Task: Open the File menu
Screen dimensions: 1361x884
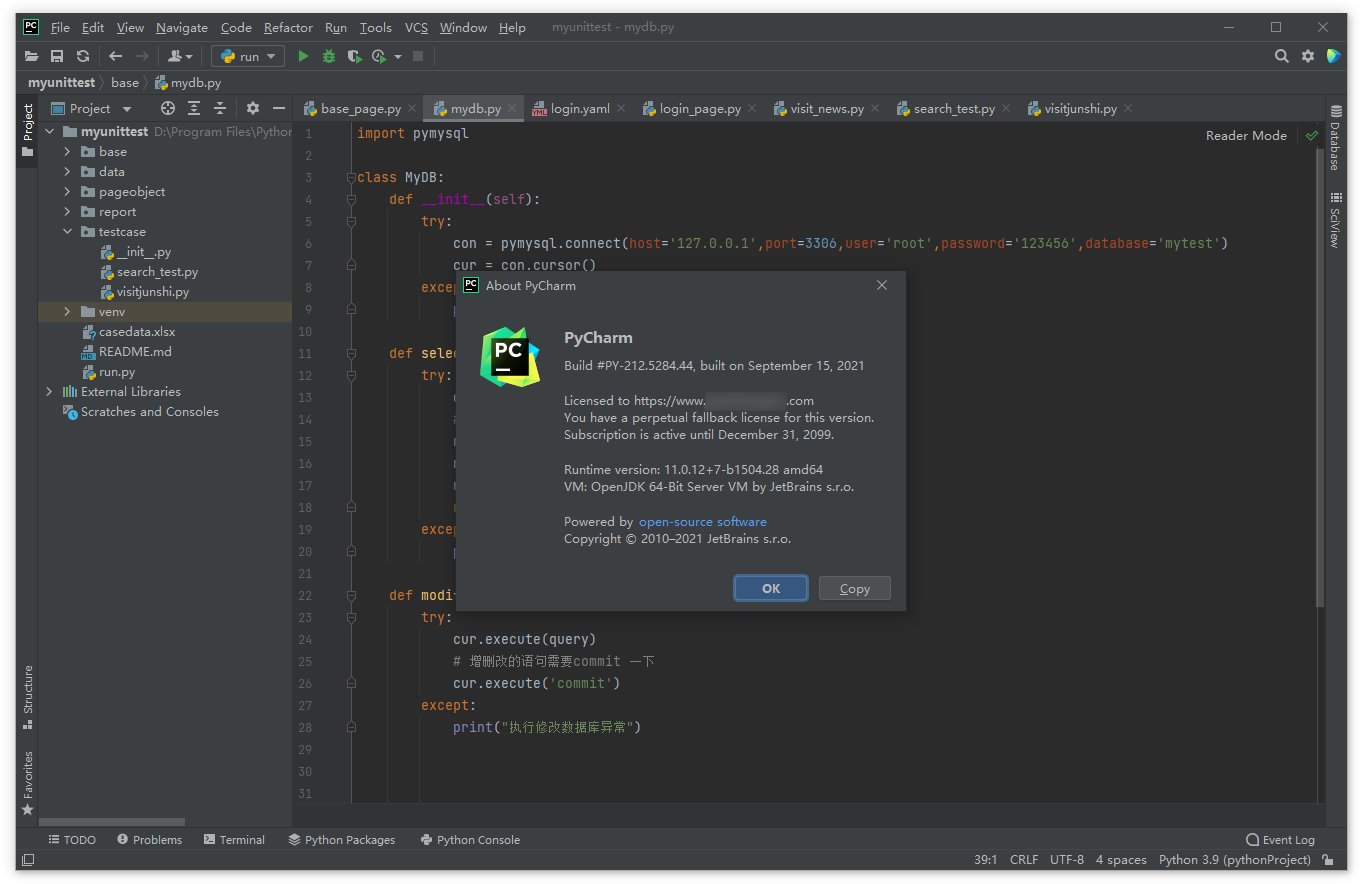Action: [60, 28]
